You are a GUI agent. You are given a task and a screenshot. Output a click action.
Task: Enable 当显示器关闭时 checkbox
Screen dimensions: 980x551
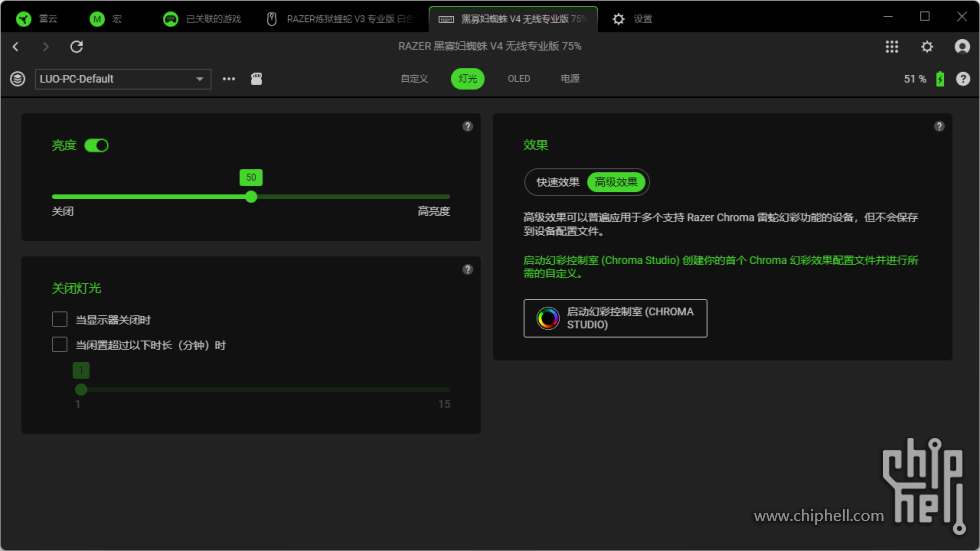pos(59,319)
